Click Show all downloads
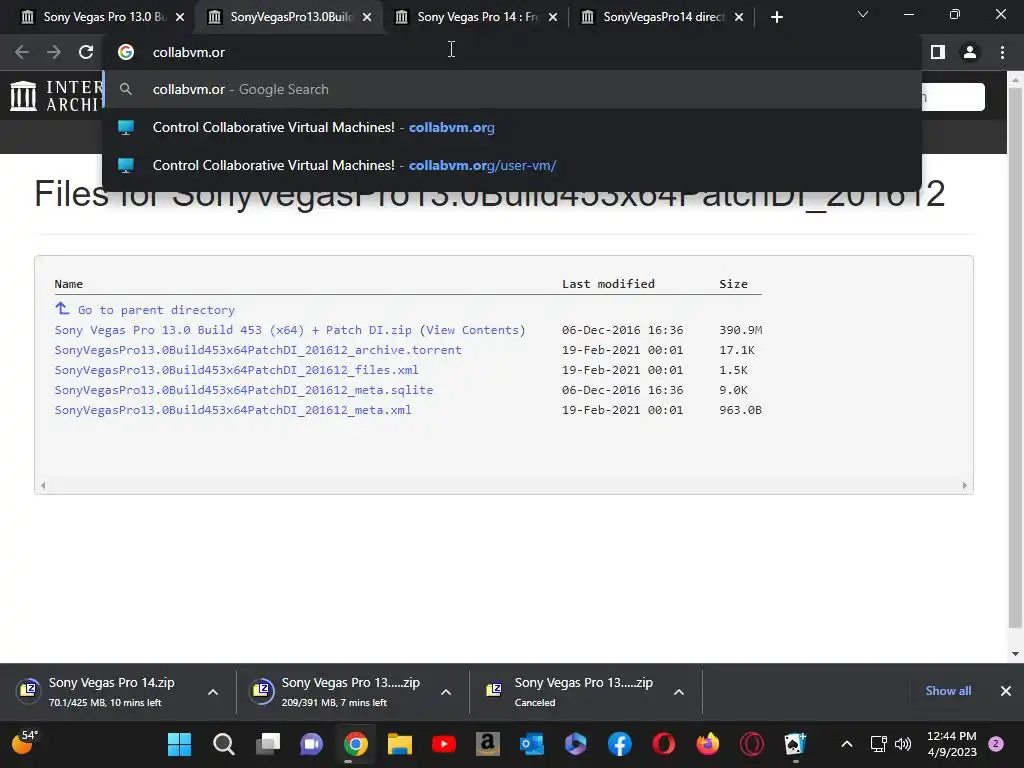 948,691
